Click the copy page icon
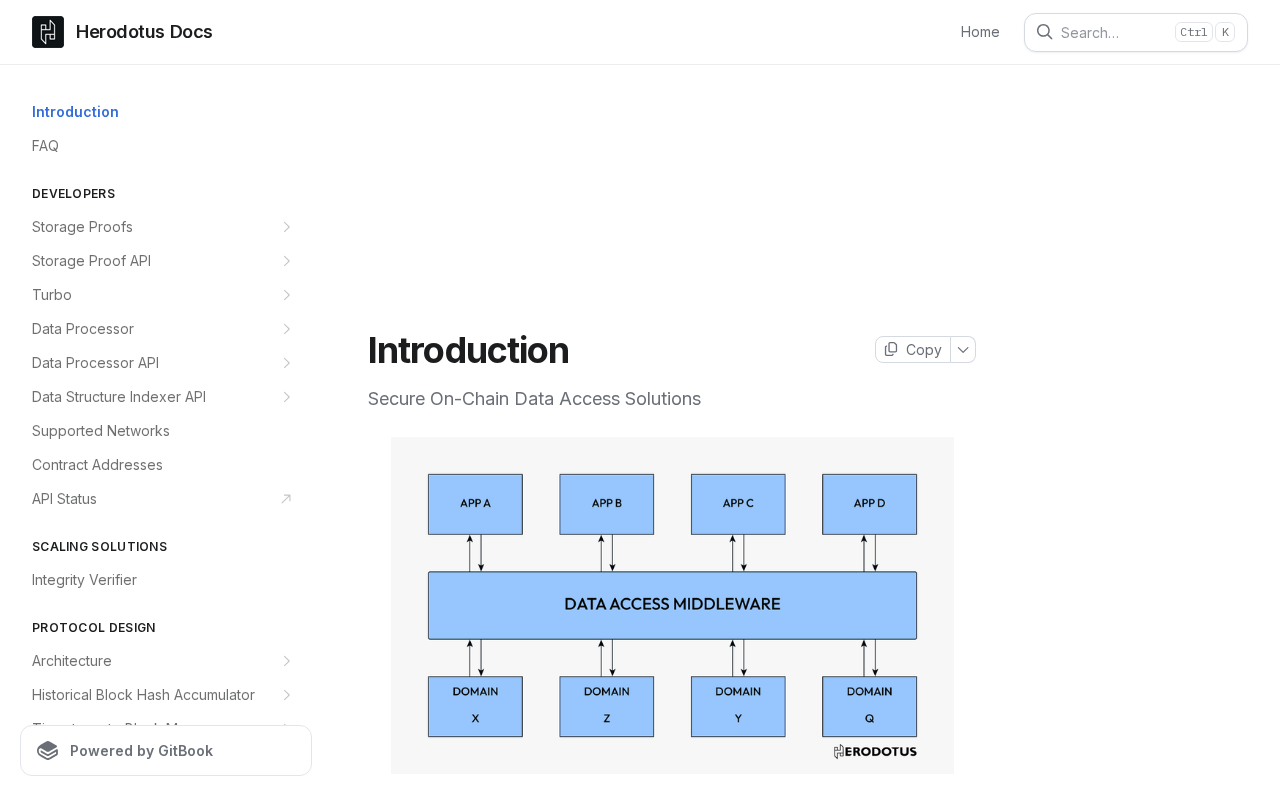The width and height of the screenshot is (1280, 800). [x=891, y=349]
